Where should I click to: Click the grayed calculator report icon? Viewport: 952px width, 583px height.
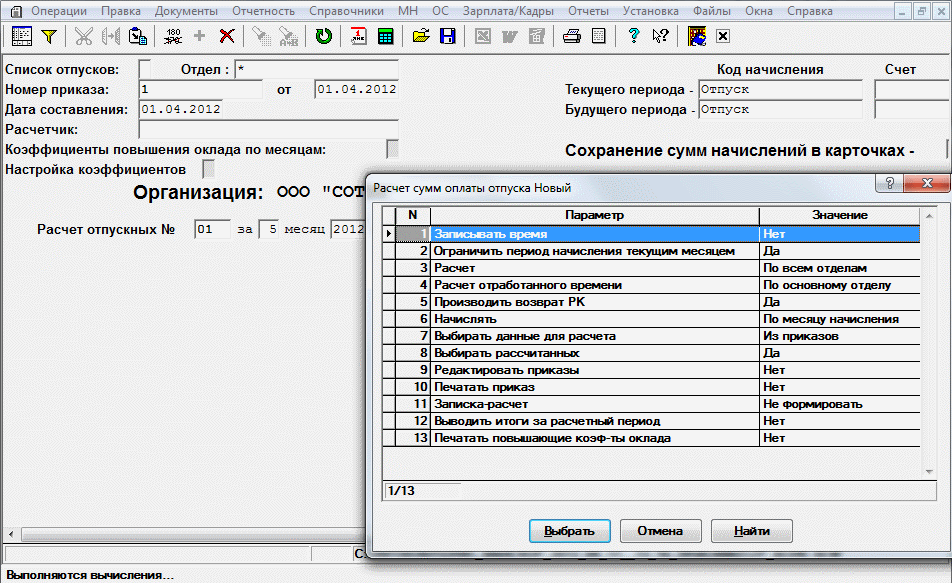(x=537, y=36)
